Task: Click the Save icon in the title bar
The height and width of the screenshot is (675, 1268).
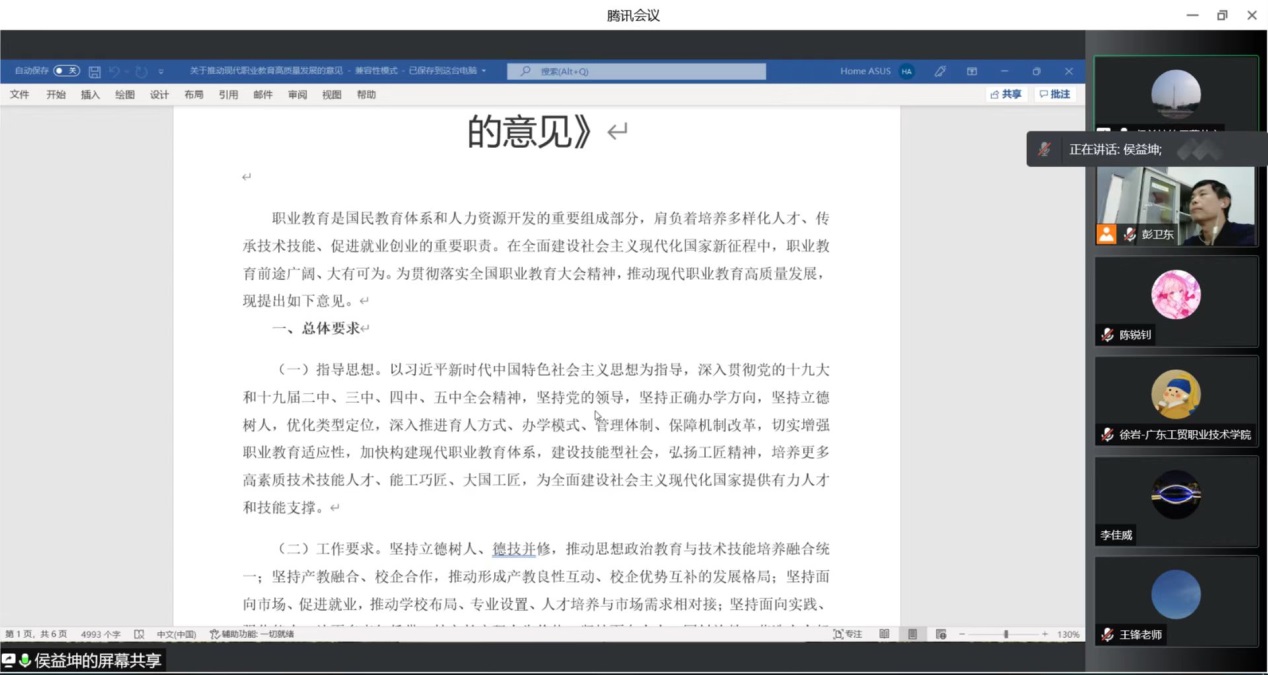Action: 94,71
